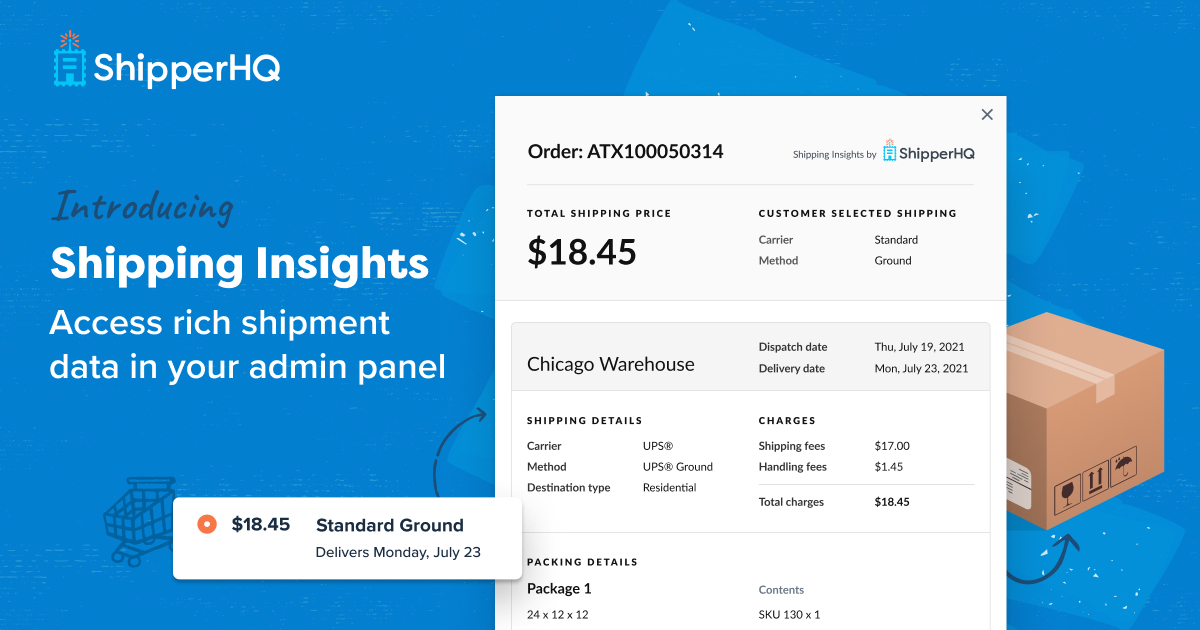Click delivery date Mon, July 23, 2021

pyautogui.click(x=921, y=368)
